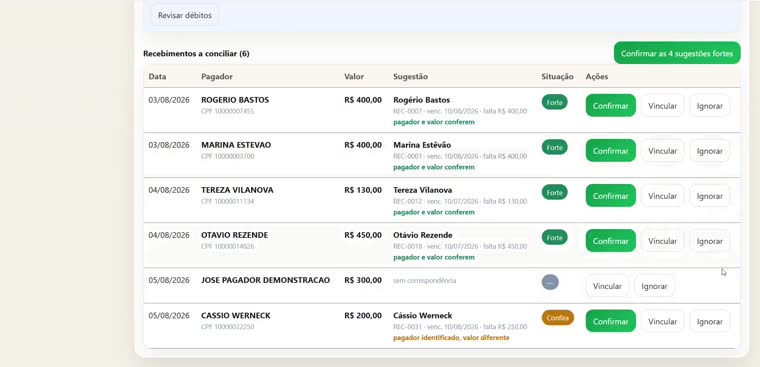Click the R$ 200,00 value
The width and height of the screenshot is (760, 367).
pyautogui.click(x=363, y=316)
